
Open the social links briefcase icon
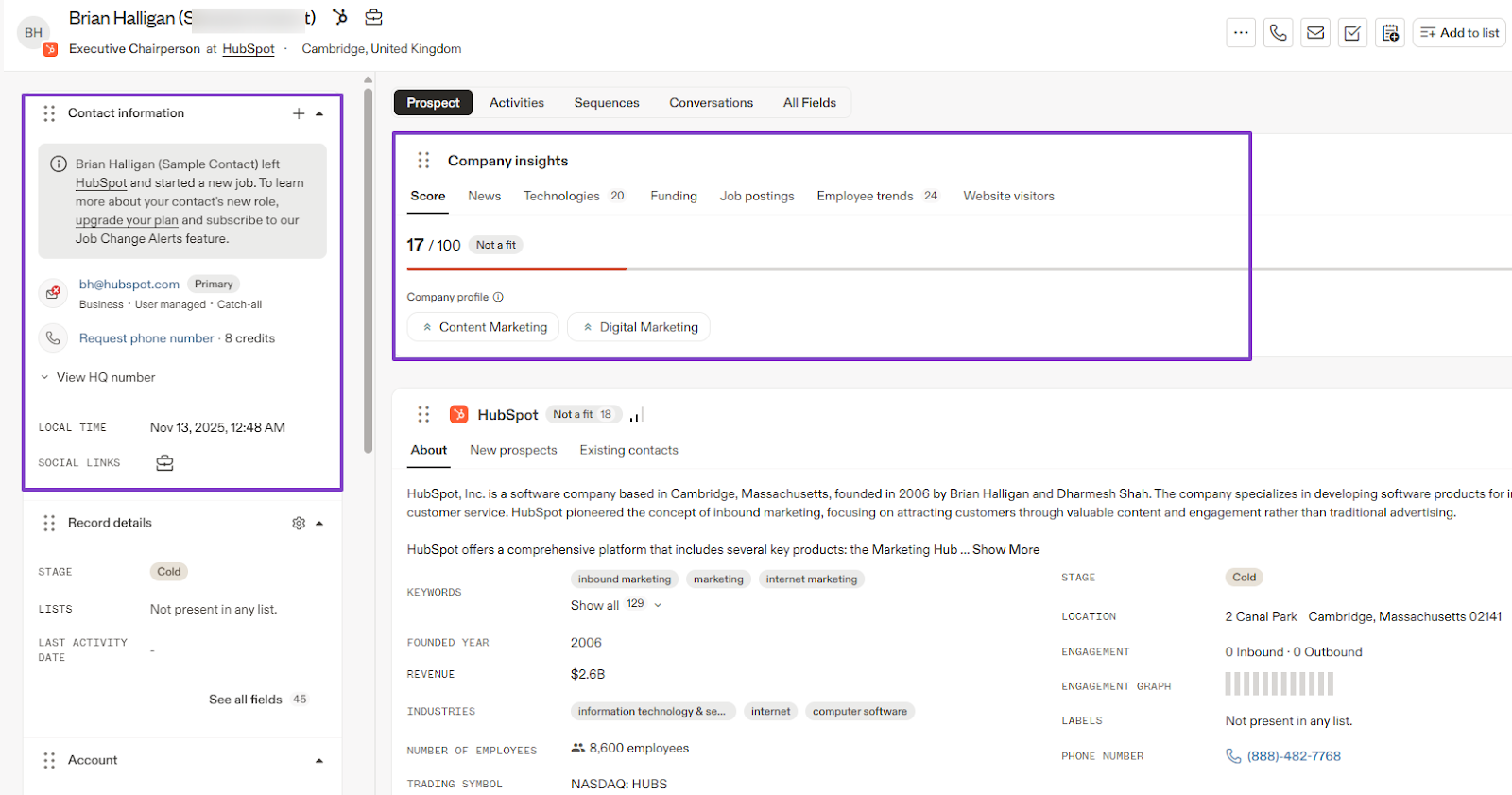(164, 462)
